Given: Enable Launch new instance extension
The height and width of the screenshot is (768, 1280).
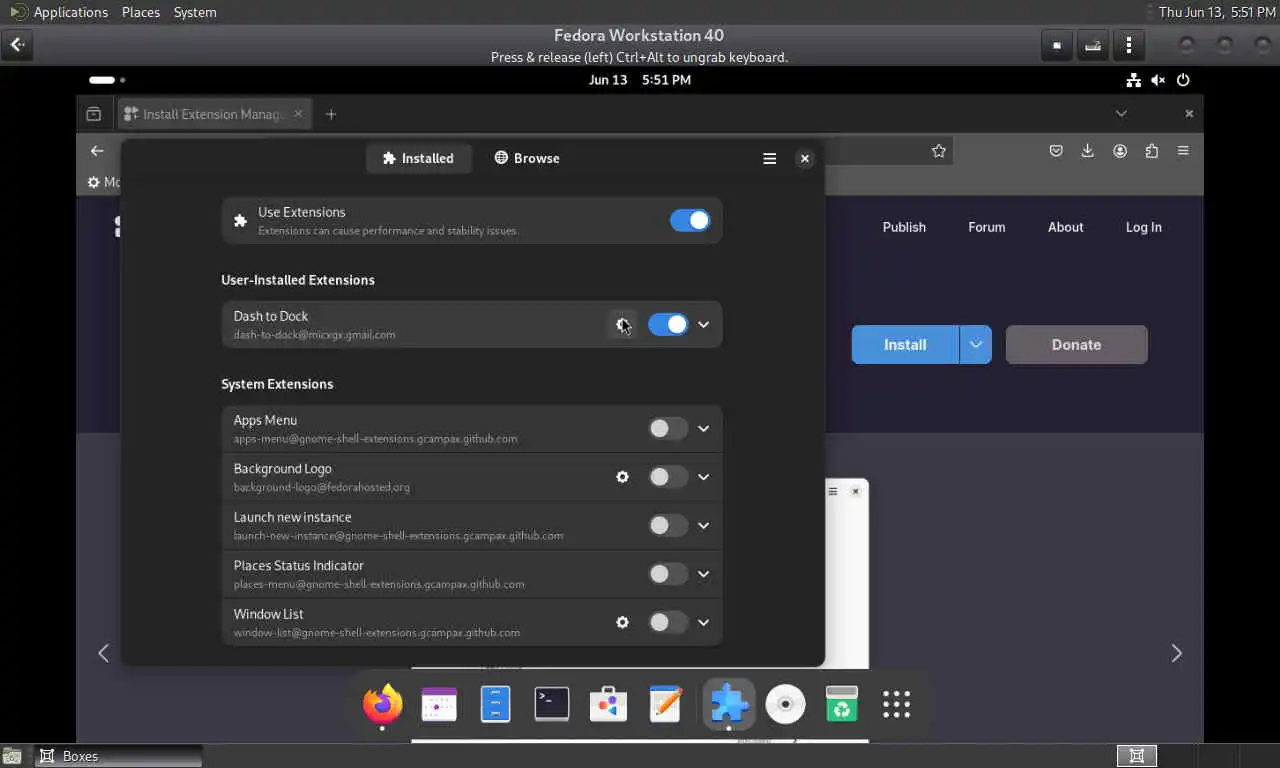Looking at the screenshot, I should click(668, 525).
